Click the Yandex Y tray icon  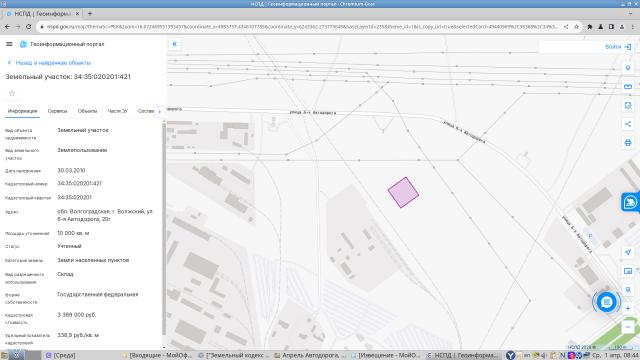[x=510, y=356]
